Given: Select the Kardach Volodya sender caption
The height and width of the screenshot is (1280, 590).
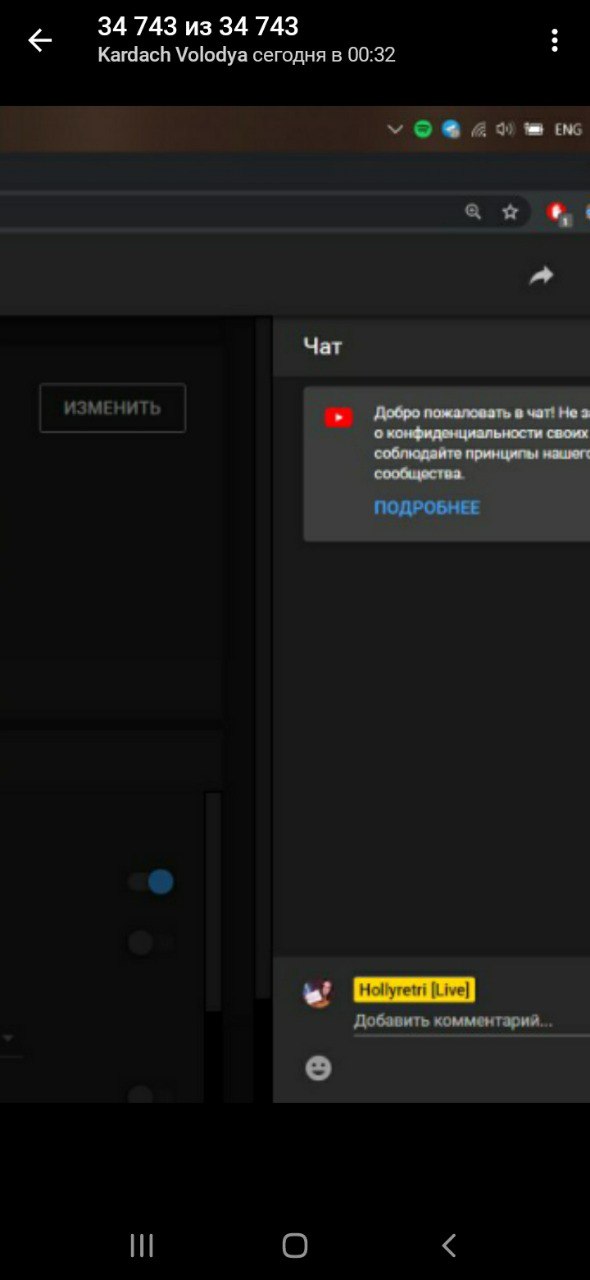Looking at the screenshot, I should (x=172, y=55).
